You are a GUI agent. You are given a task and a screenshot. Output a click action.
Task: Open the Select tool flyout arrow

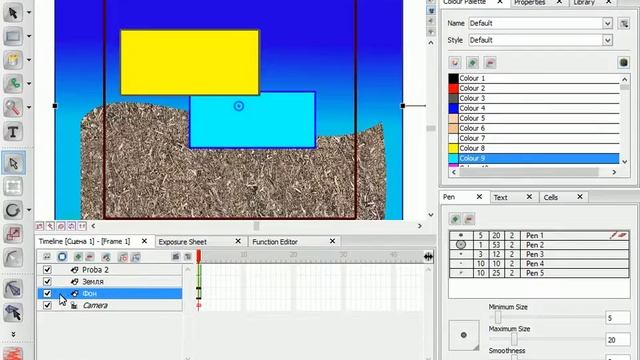pos(29,13)
